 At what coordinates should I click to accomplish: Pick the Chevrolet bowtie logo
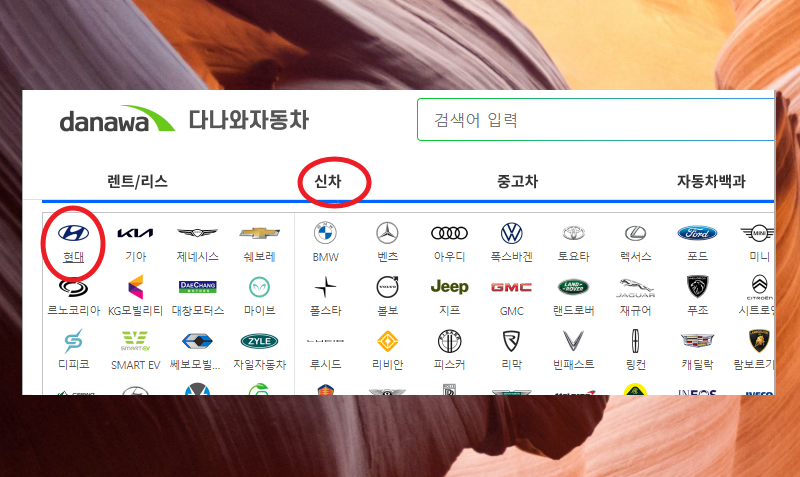pos(260,233)
